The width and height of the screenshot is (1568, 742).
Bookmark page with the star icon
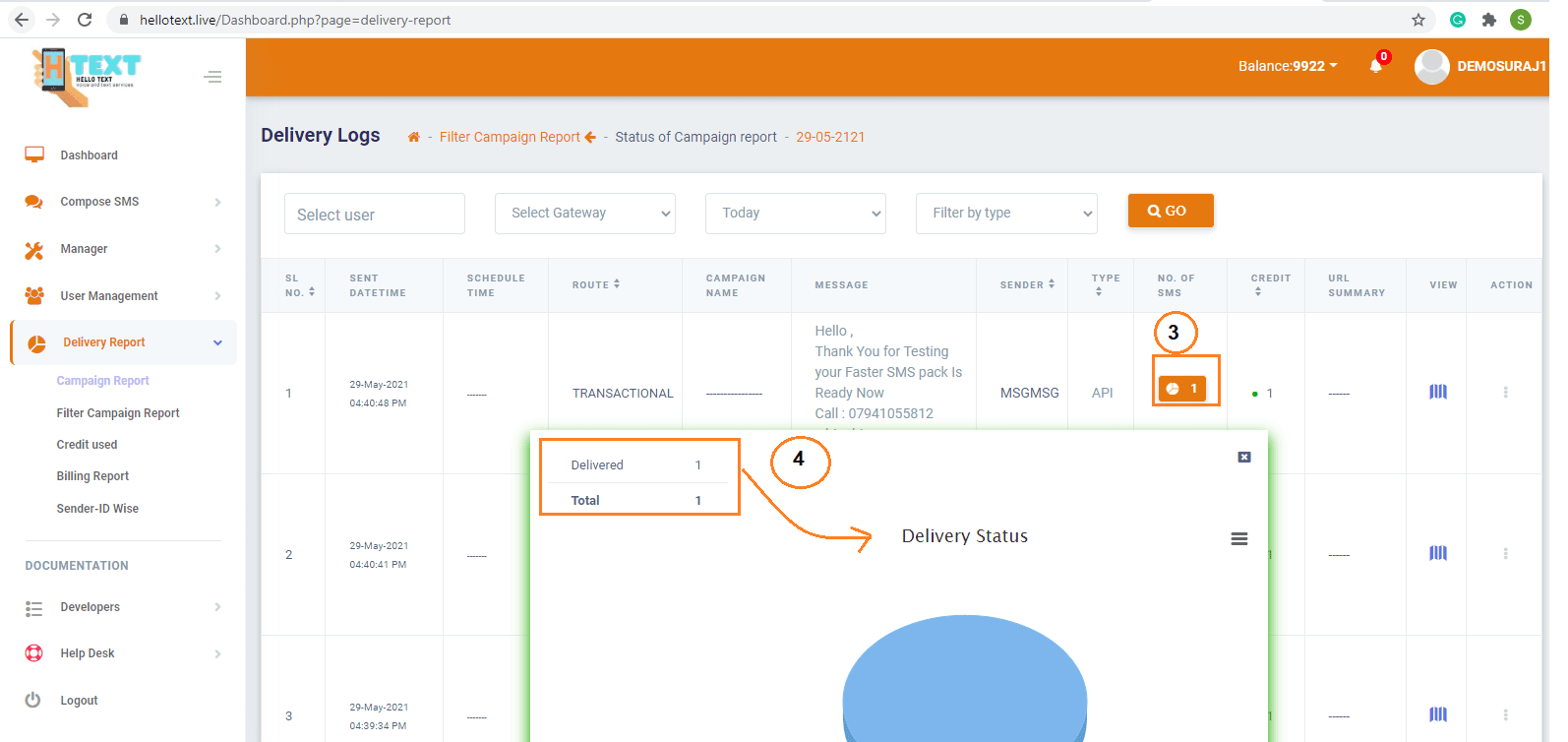coord(1417,20)
